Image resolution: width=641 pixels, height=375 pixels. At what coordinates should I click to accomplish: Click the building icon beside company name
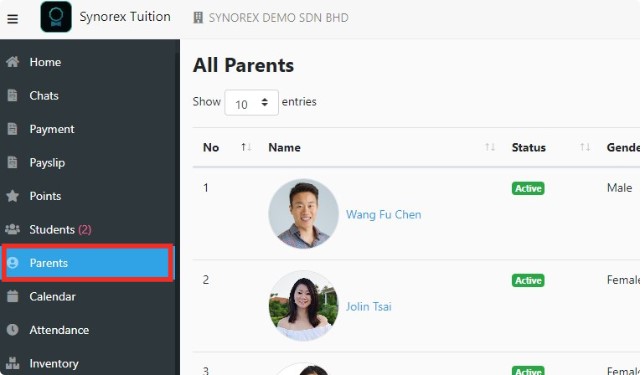198,18
